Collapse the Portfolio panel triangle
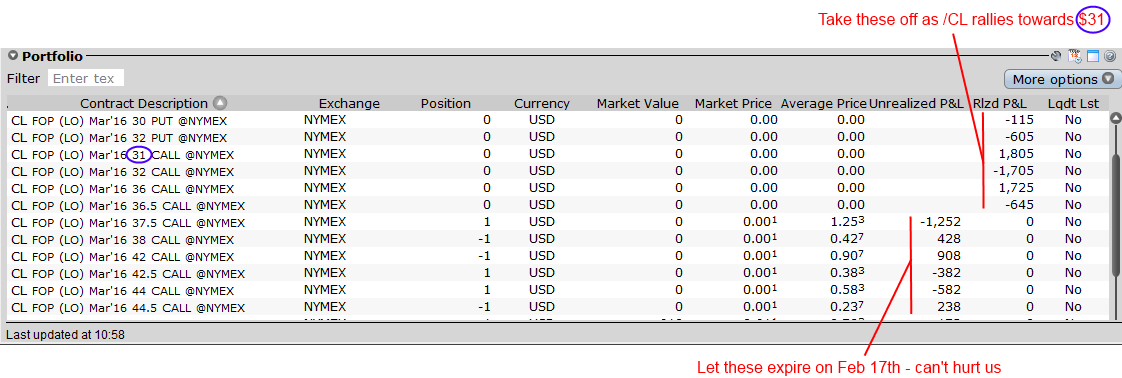This screenshot has height=378, width=1122. (13, 56)
